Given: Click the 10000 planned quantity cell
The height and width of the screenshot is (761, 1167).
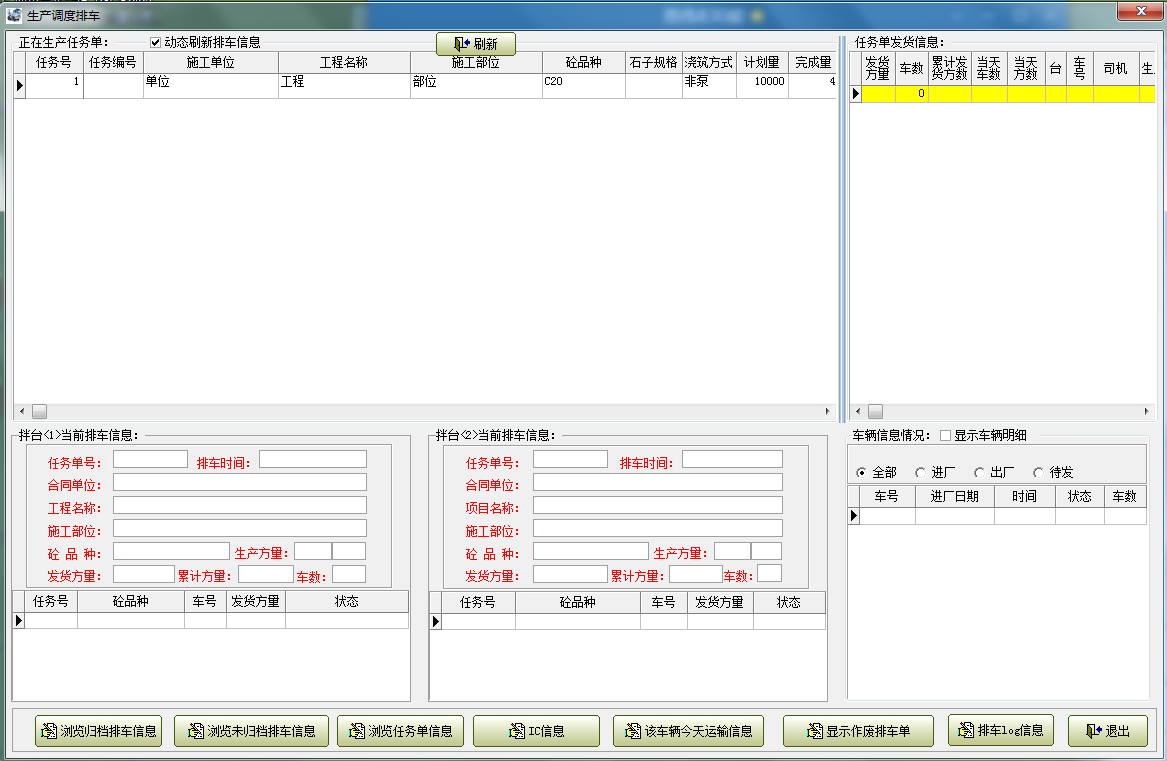Looking at the screenshot, I should pos(762,86).
